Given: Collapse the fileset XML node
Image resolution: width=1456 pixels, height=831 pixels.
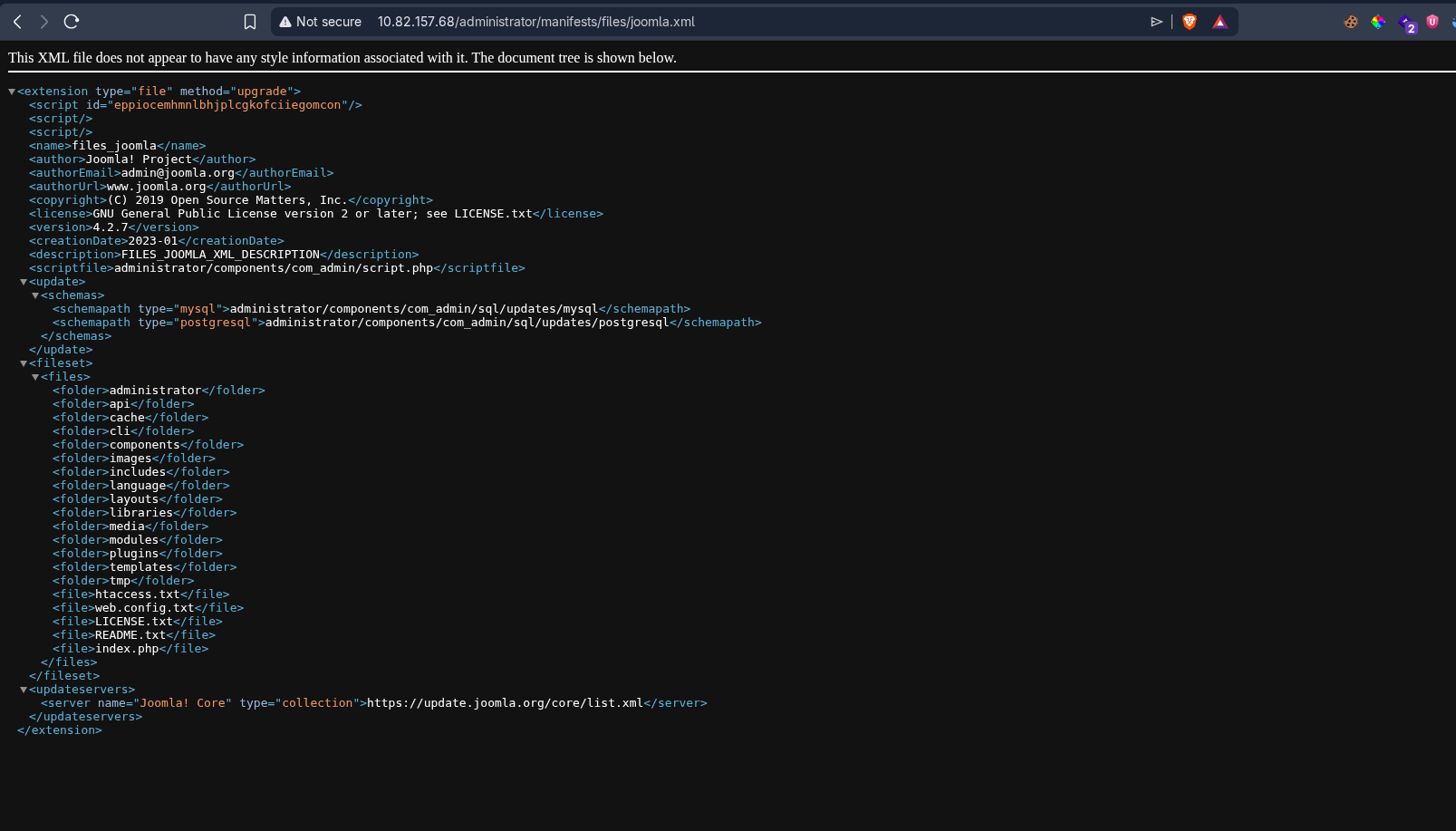Looking at the screenshot, I should pos(24,363).
